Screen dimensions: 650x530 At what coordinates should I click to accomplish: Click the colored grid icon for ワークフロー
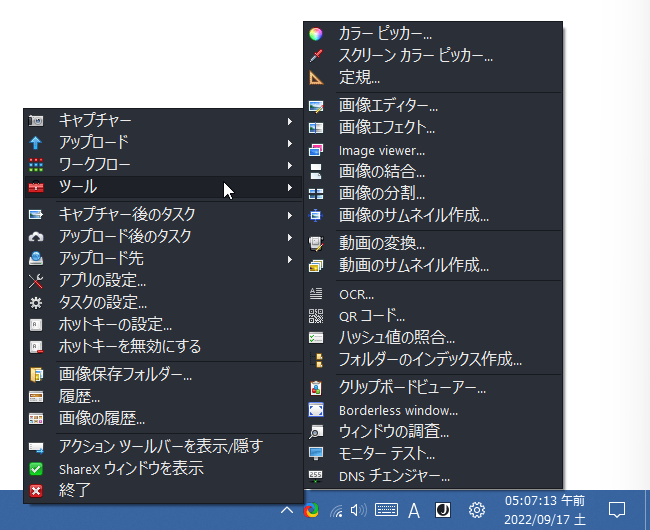click(x=36, y=165)
